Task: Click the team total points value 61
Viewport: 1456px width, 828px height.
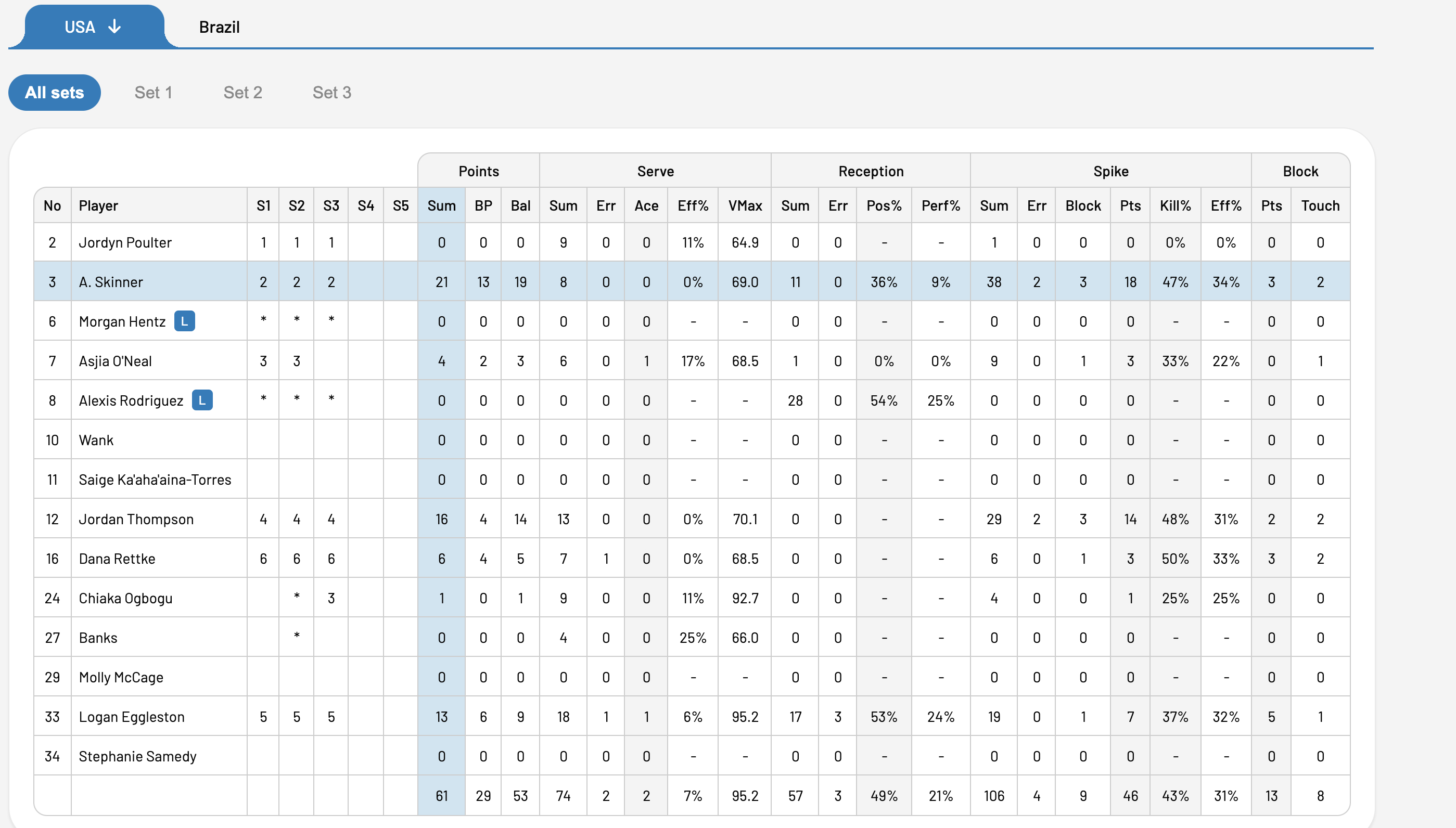Action: (441, 796)
